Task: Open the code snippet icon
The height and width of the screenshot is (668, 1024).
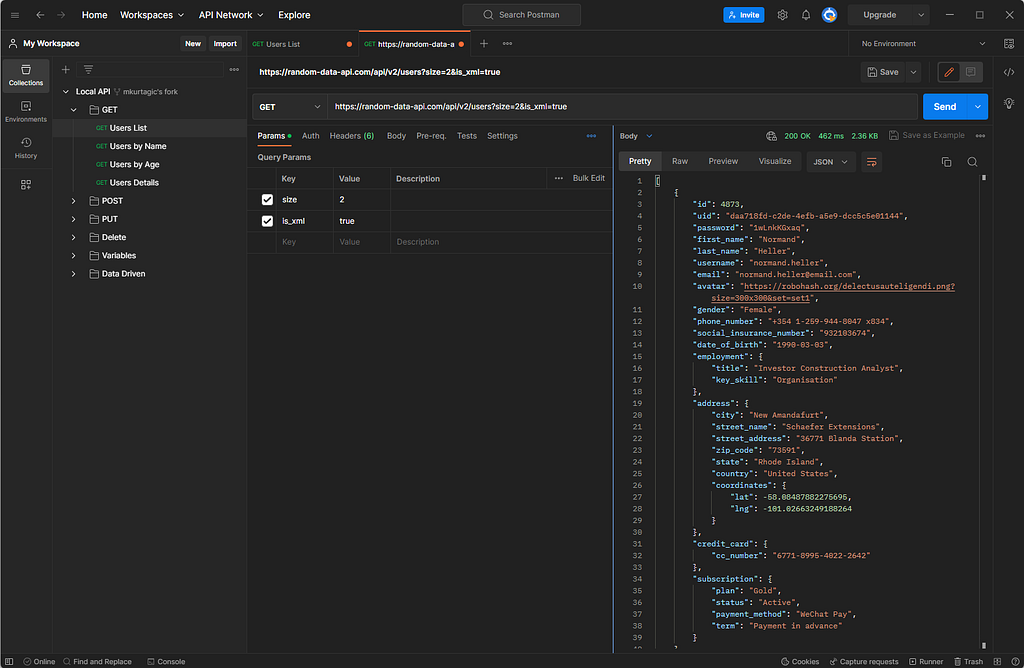Action: click(x=1009, y=72)
